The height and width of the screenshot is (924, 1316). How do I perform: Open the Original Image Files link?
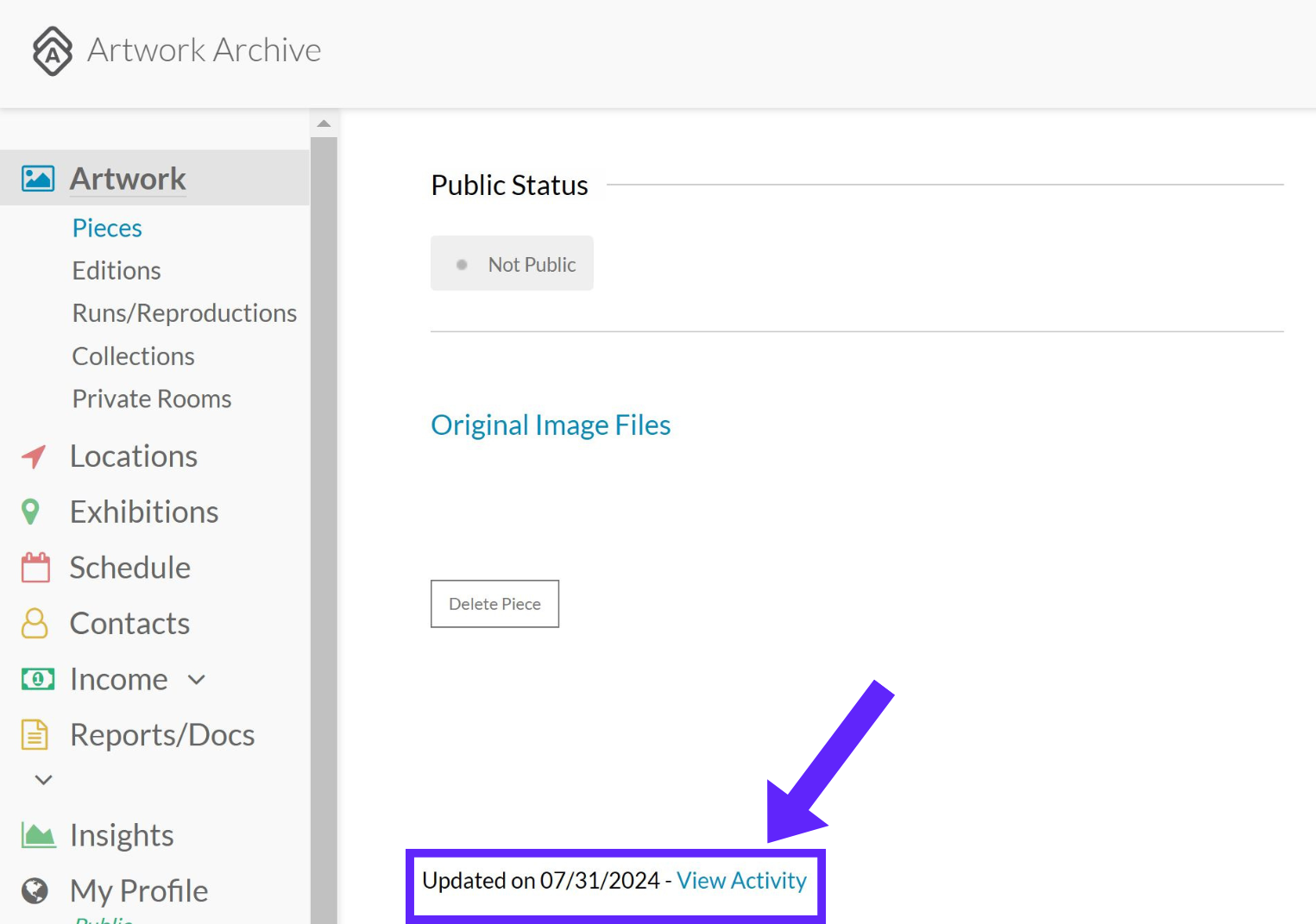551,425
